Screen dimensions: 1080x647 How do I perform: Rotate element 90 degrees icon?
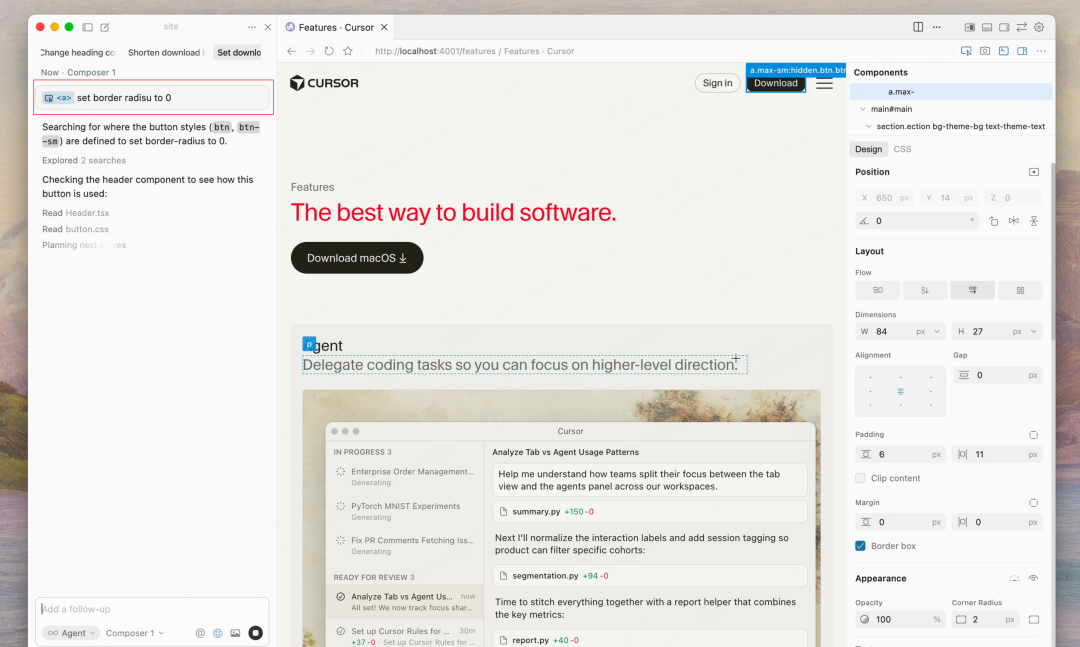click(x=993, y=221)
